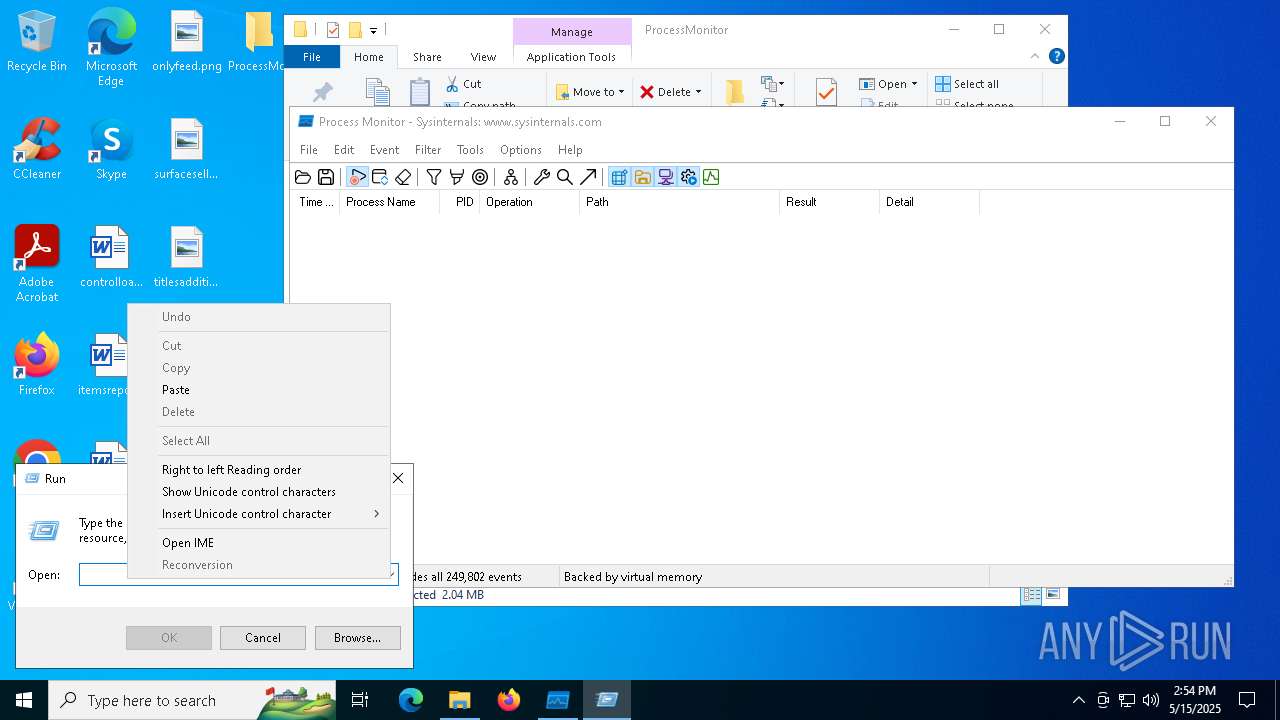
Task: Toggle the Capture events button
Action: [x=357, y=177]
